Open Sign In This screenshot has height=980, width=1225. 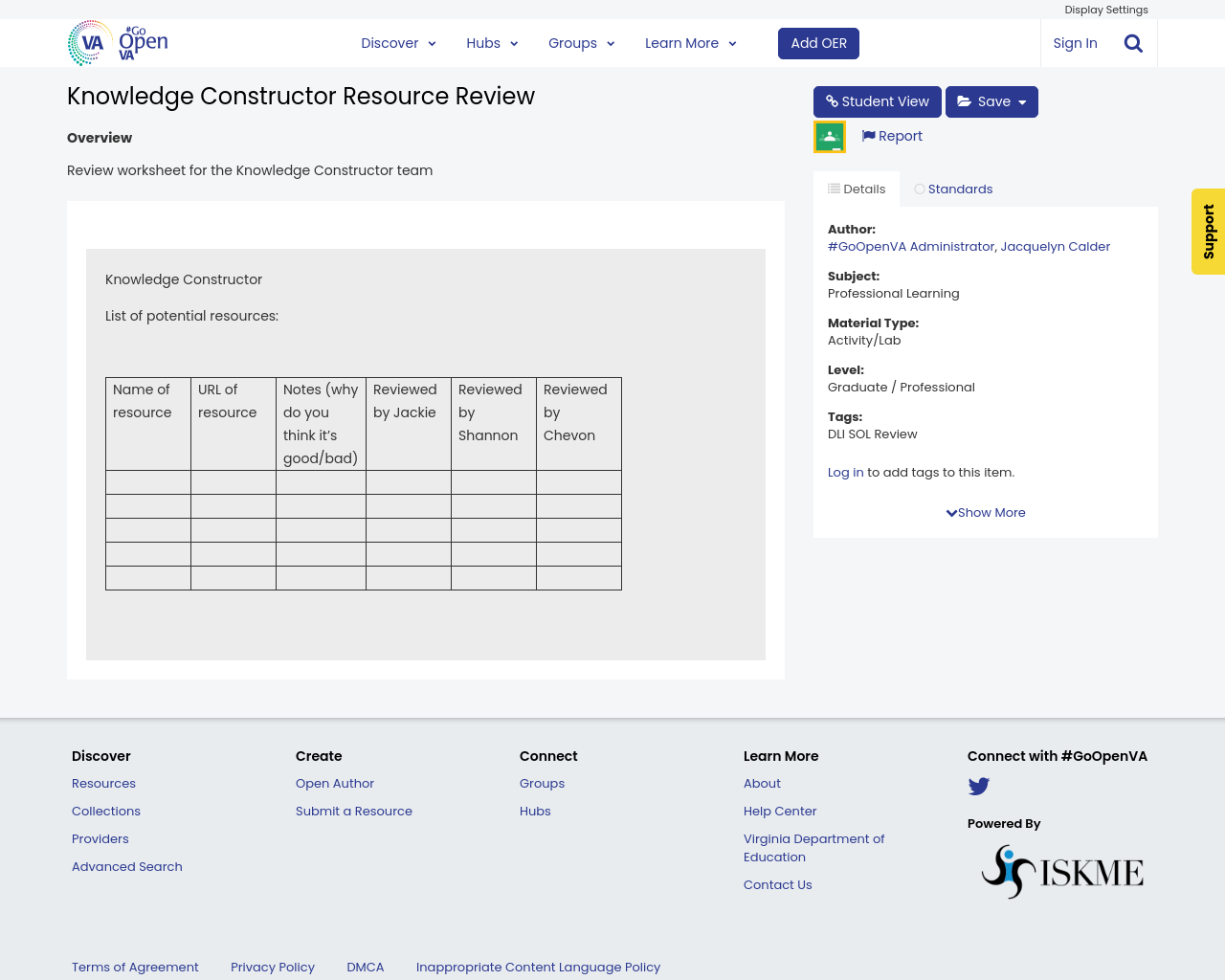point(1074,43)
